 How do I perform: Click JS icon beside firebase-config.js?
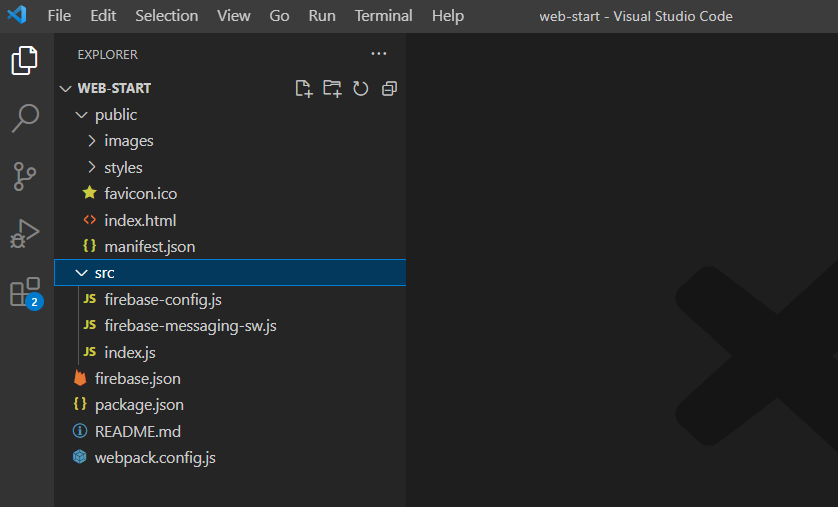(90, 299)
